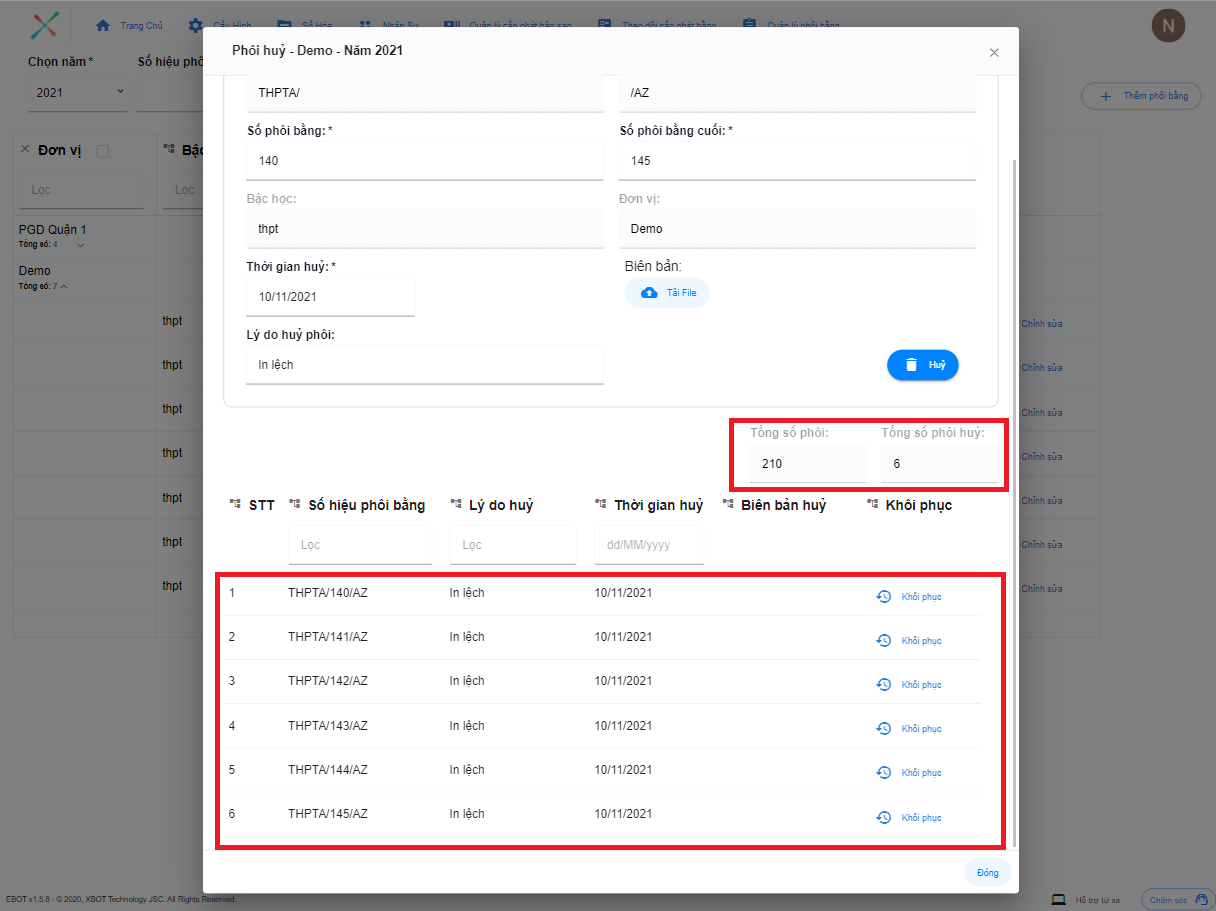Open the Chọn năm 2021 dropdown
Viewport: 1216px width, 911px height.
click(78, 92)
